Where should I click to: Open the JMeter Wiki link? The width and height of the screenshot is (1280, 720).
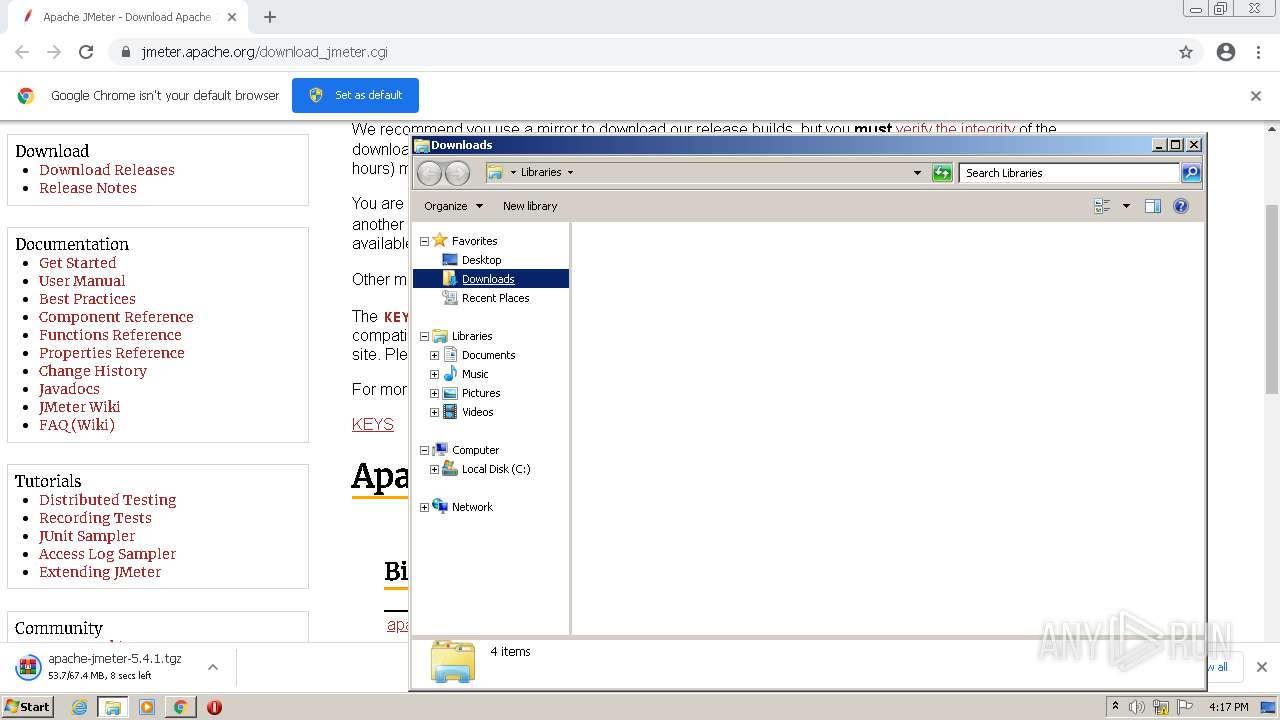[79, 407]
